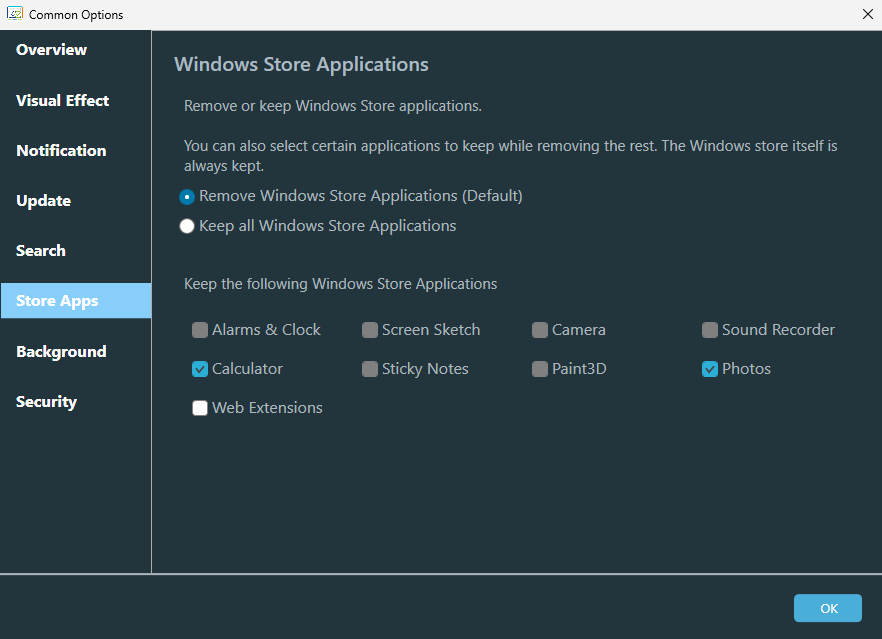Enable the Web Extensions checkbox
Screen dimensions: 882x639
[x=200, y=408]
